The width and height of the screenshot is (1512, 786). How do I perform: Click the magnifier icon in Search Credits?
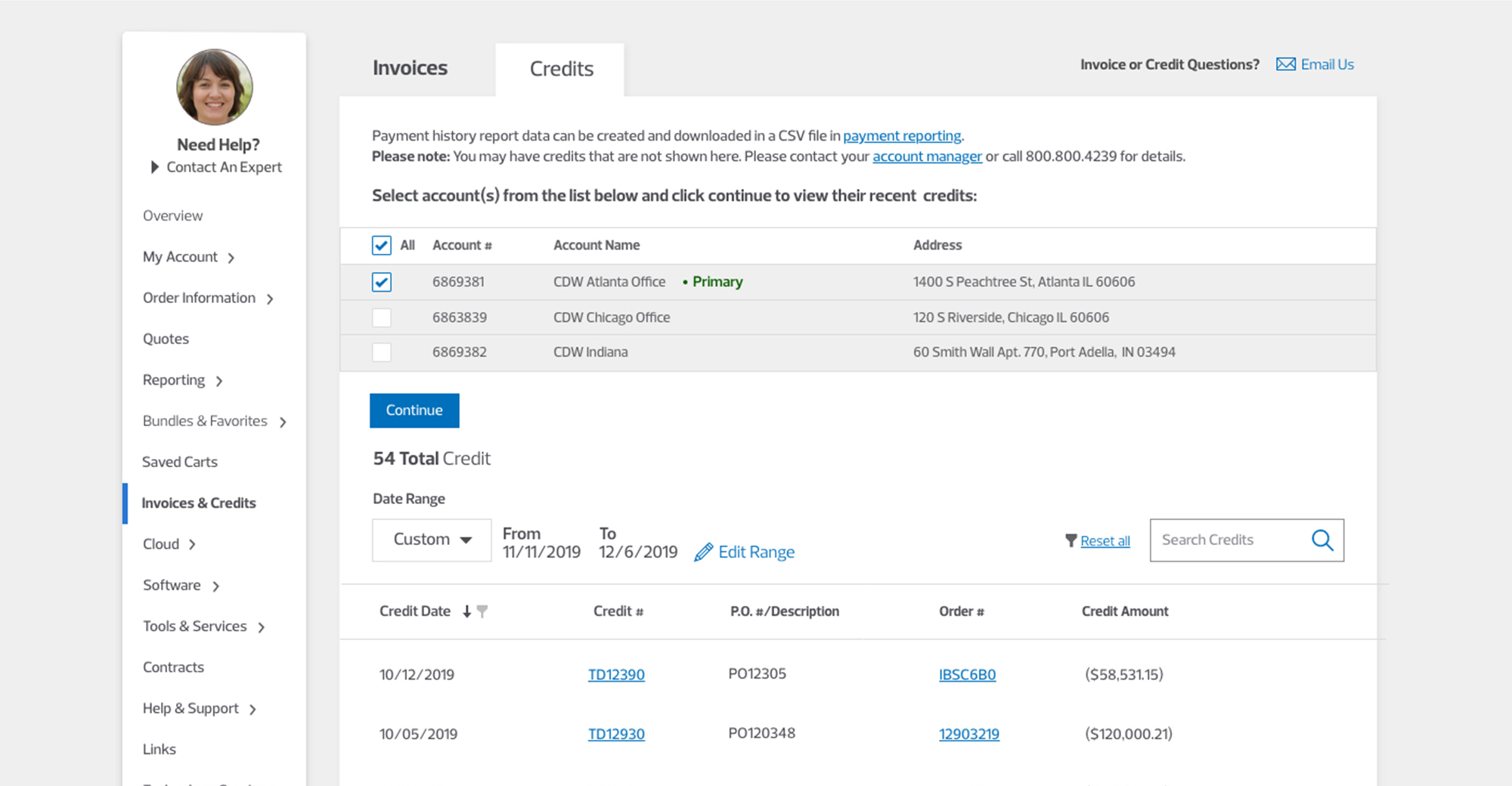(x=1322, y=540)
